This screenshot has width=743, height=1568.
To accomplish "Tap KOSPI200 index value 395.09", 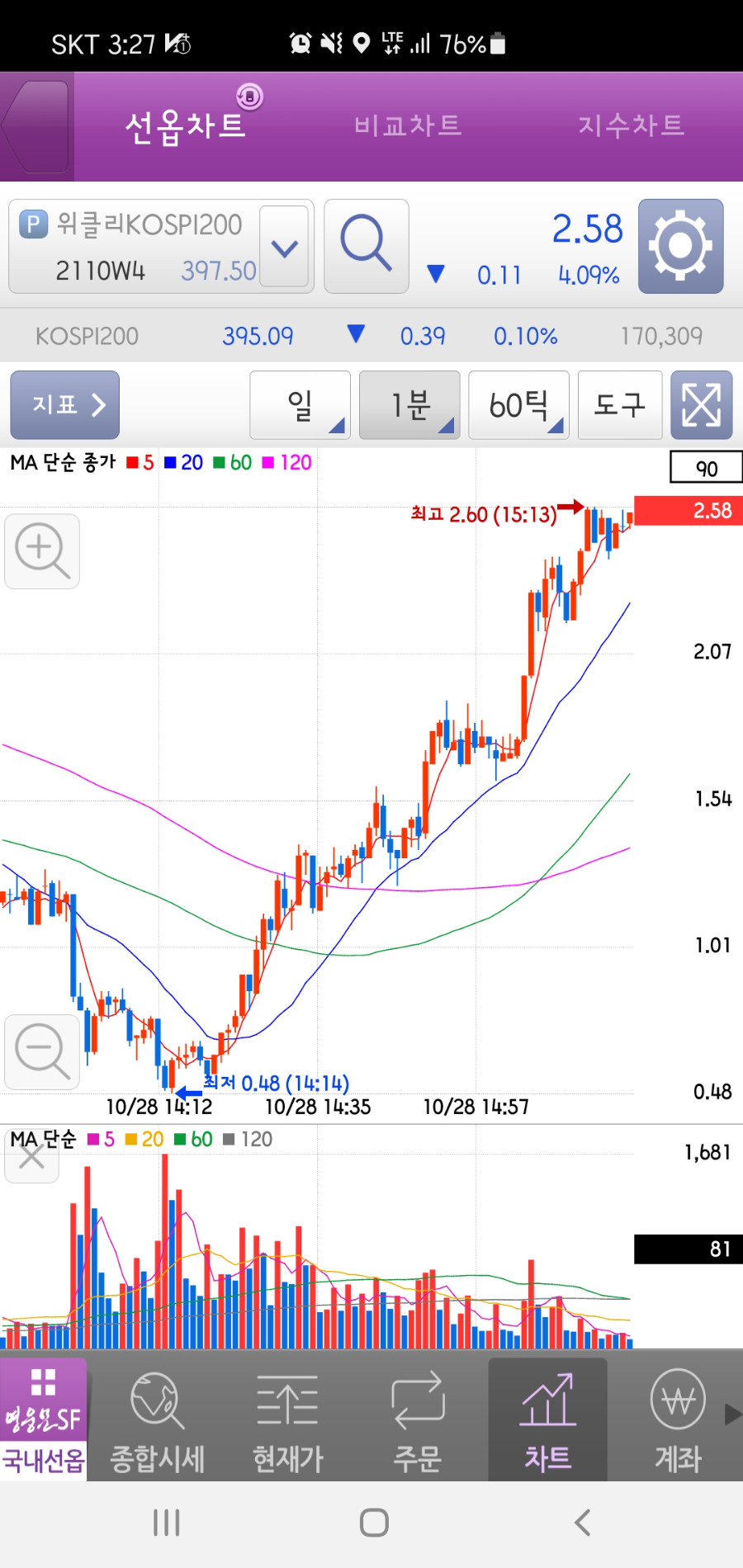I will (258, 336).
